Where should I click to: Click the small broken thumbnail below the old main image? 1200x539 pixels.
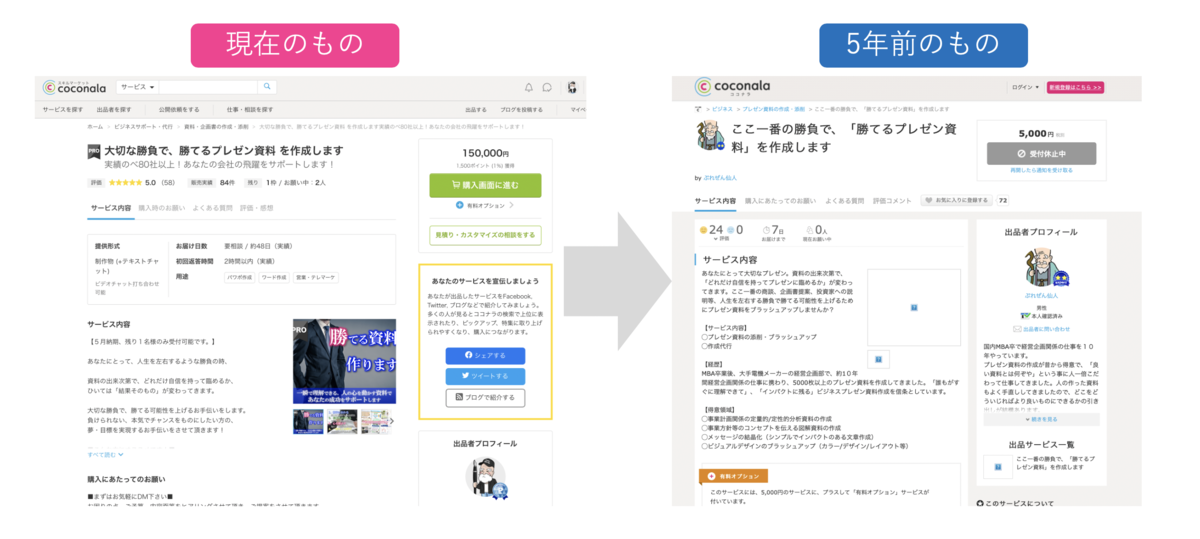(877, 359)
